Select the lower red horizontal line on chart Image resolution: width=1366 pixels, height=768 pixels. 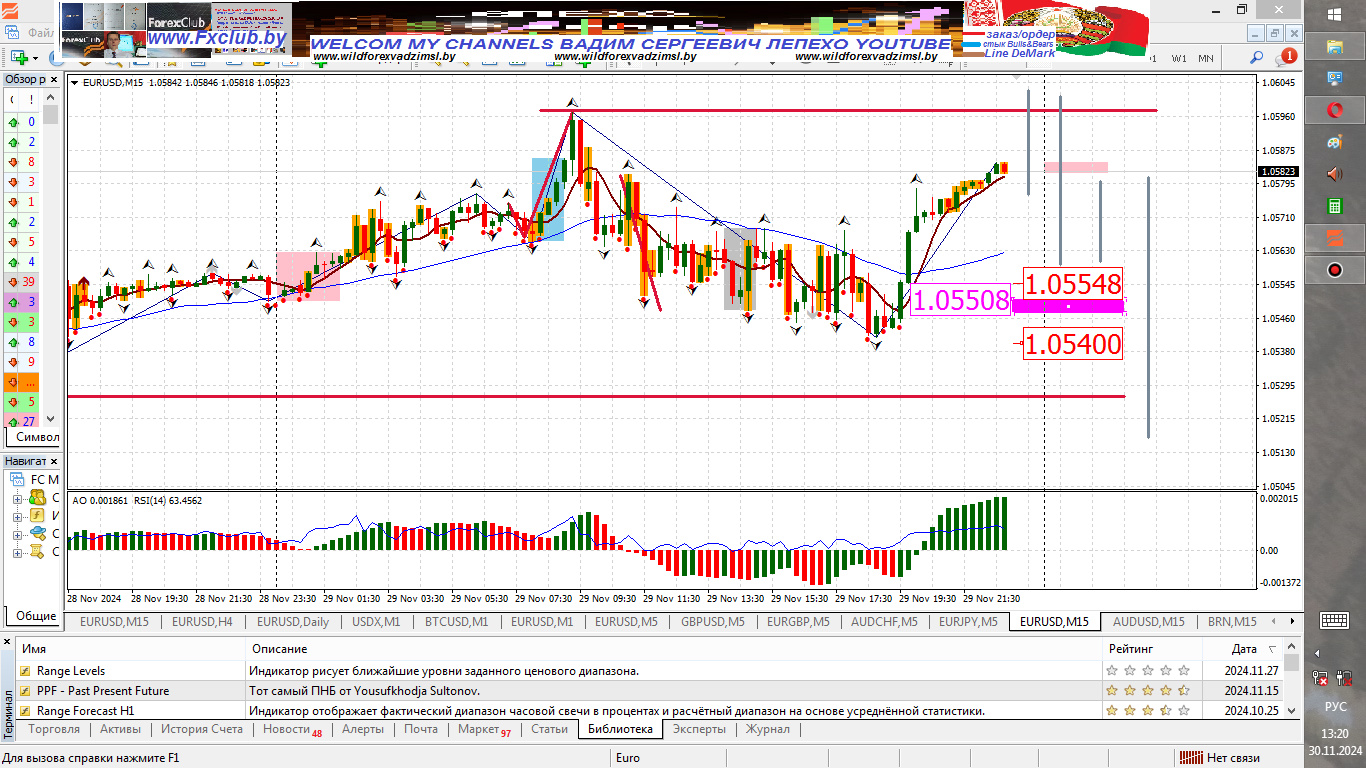tap(596, 397)
